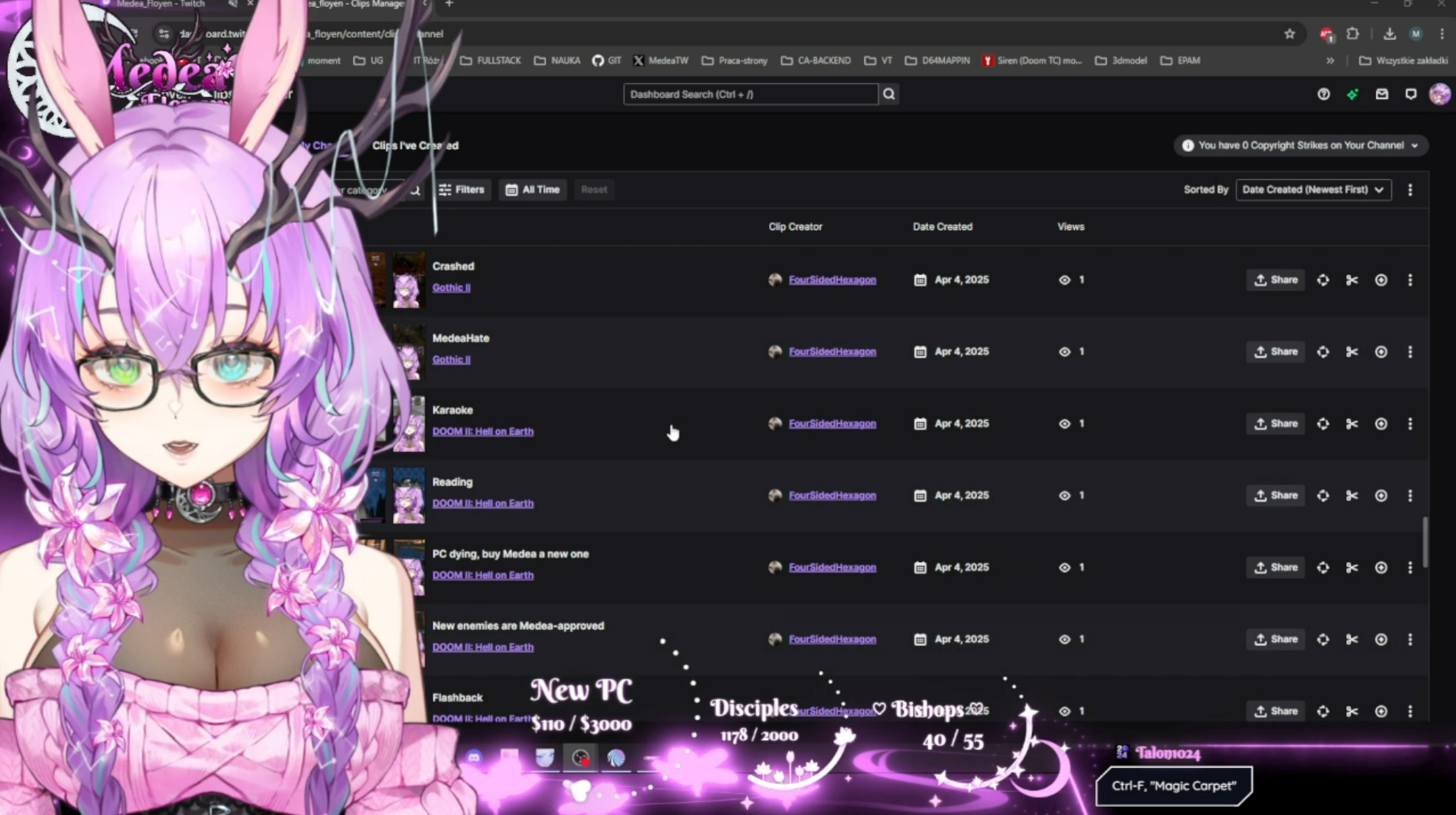This screenshot has width=1456, height=815.
Task: Open Gothic II link under Crashed
Action: click(451, 288)
